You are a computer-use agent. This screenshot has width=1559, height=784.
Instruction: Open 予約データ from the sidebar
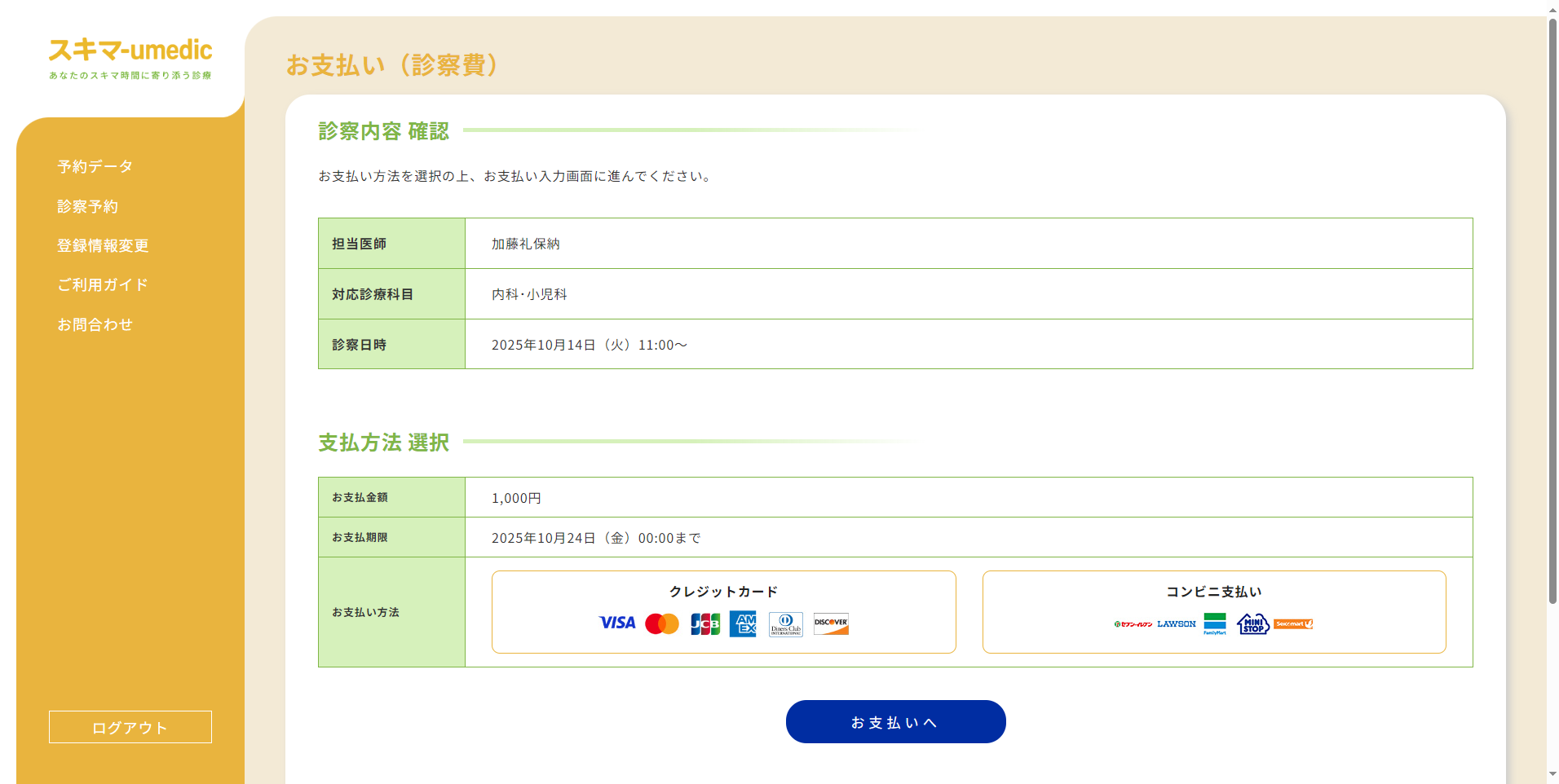[93, 166]
